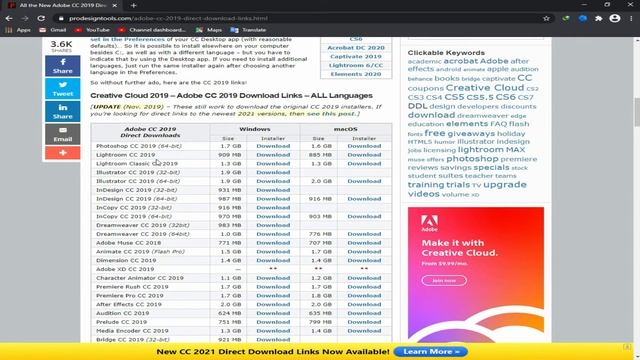Download Premiere Pro CC 2019 Windows installer

point(273,296)
